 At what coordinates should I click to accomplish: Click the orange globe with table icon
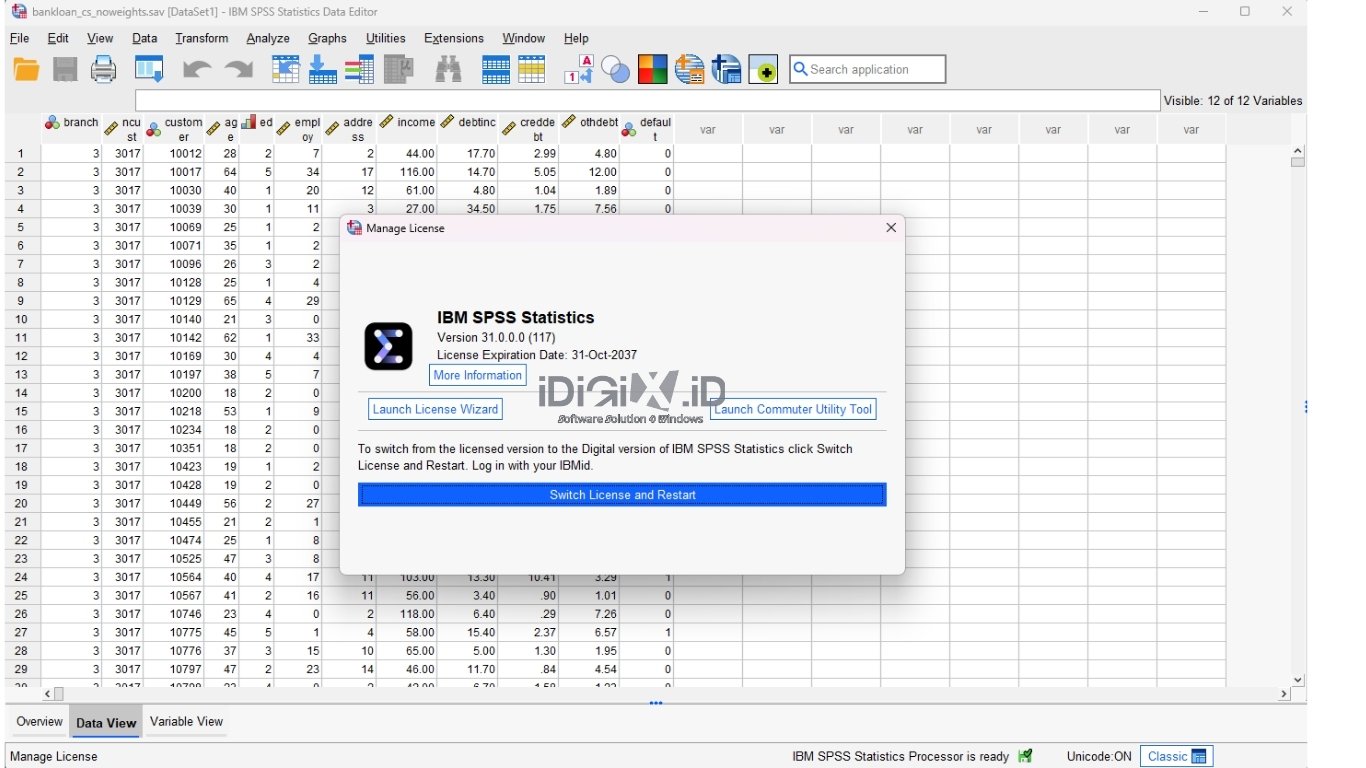[x=690, y=69]
